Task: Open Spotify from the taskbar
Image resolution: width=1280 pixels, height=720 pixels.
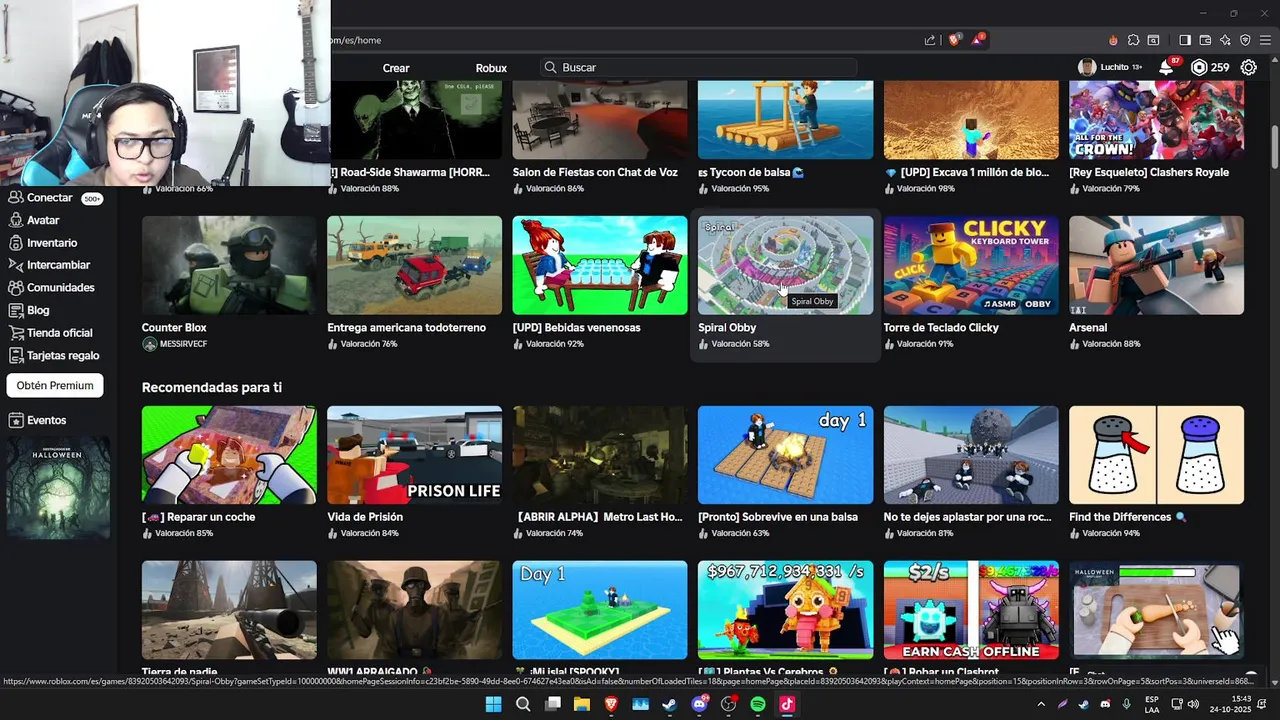Action: point(758,704)
